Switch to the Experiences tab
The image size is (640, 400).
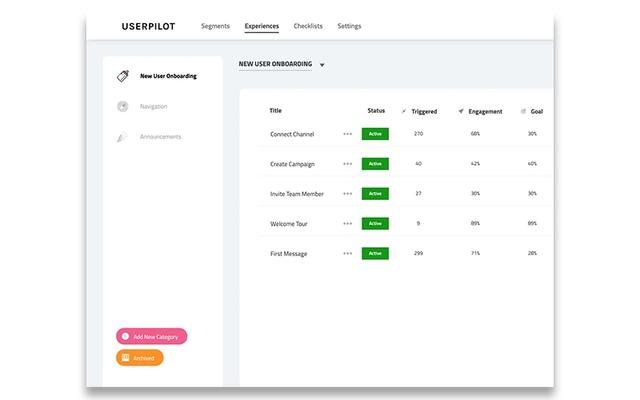(262, 26)
